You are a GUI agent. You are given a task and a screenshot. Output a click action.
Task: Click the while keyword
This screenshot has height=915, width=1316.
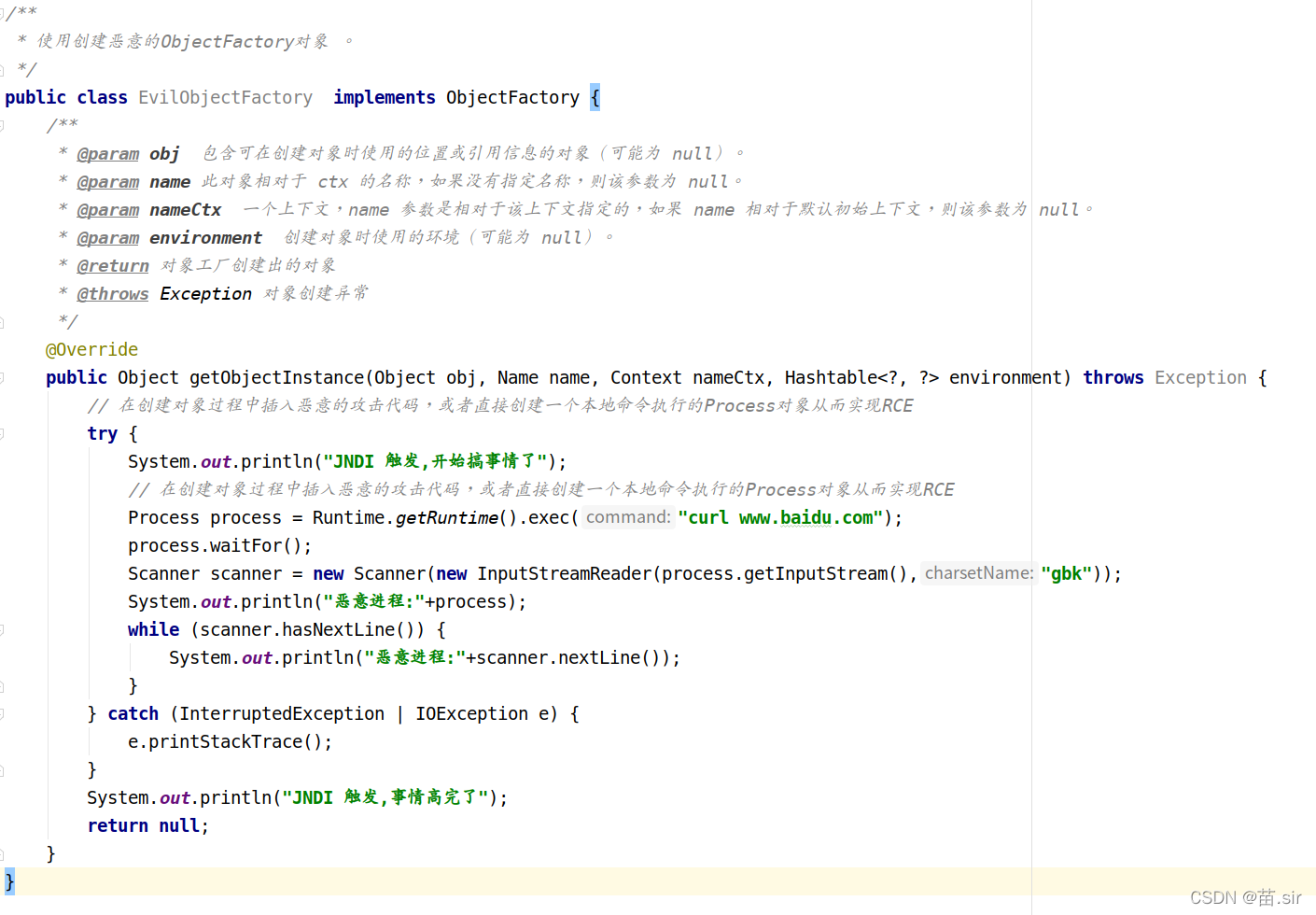153,629
